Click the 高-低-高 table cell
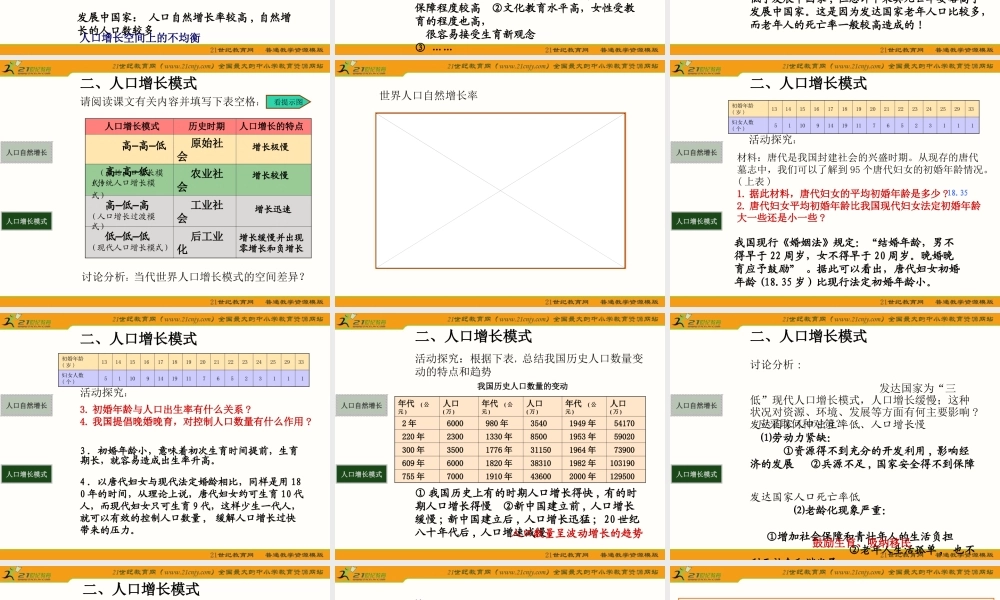 129,211
